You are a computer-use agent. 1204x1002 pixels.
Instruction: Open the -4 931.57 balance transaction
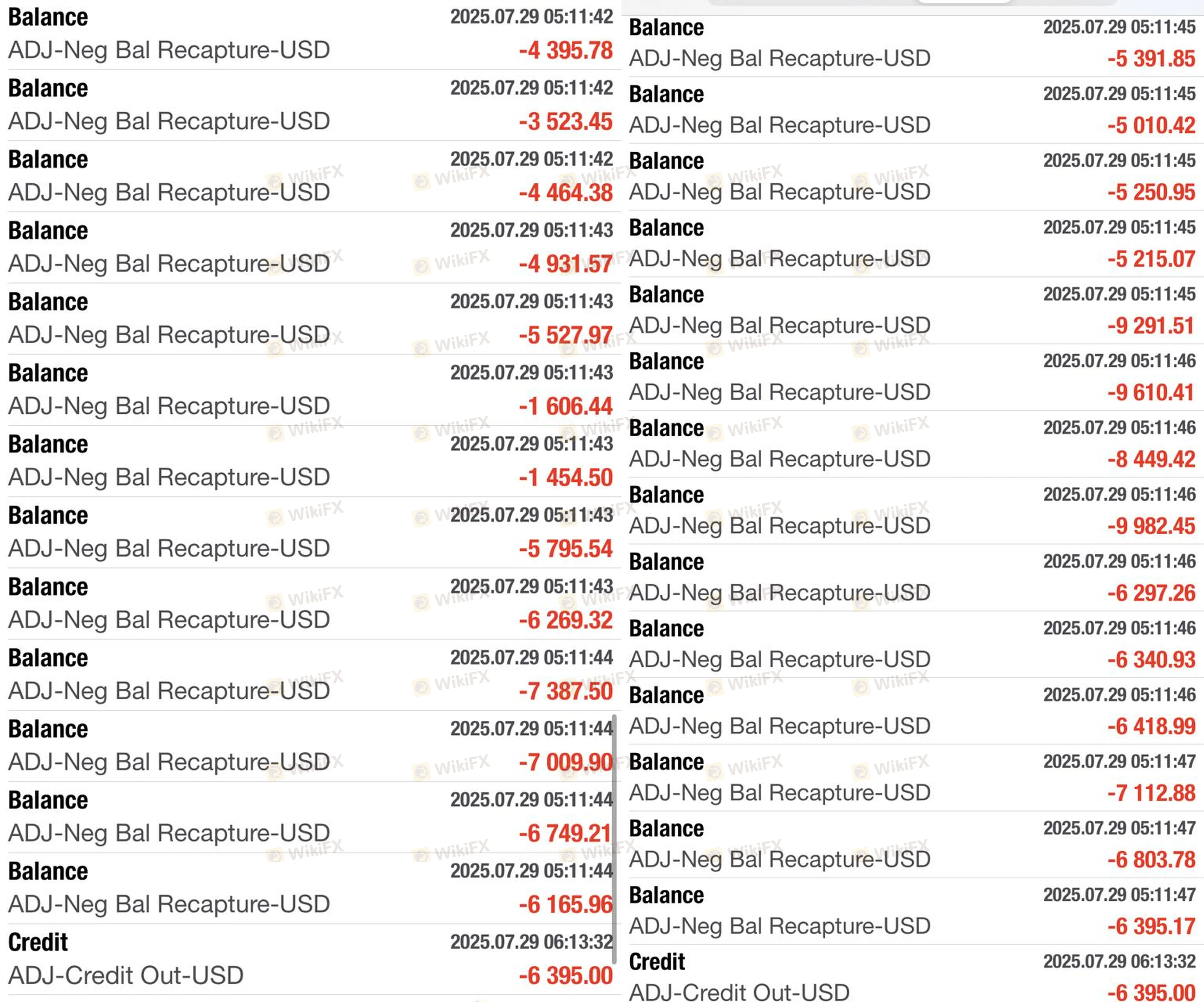coord(310,248)
